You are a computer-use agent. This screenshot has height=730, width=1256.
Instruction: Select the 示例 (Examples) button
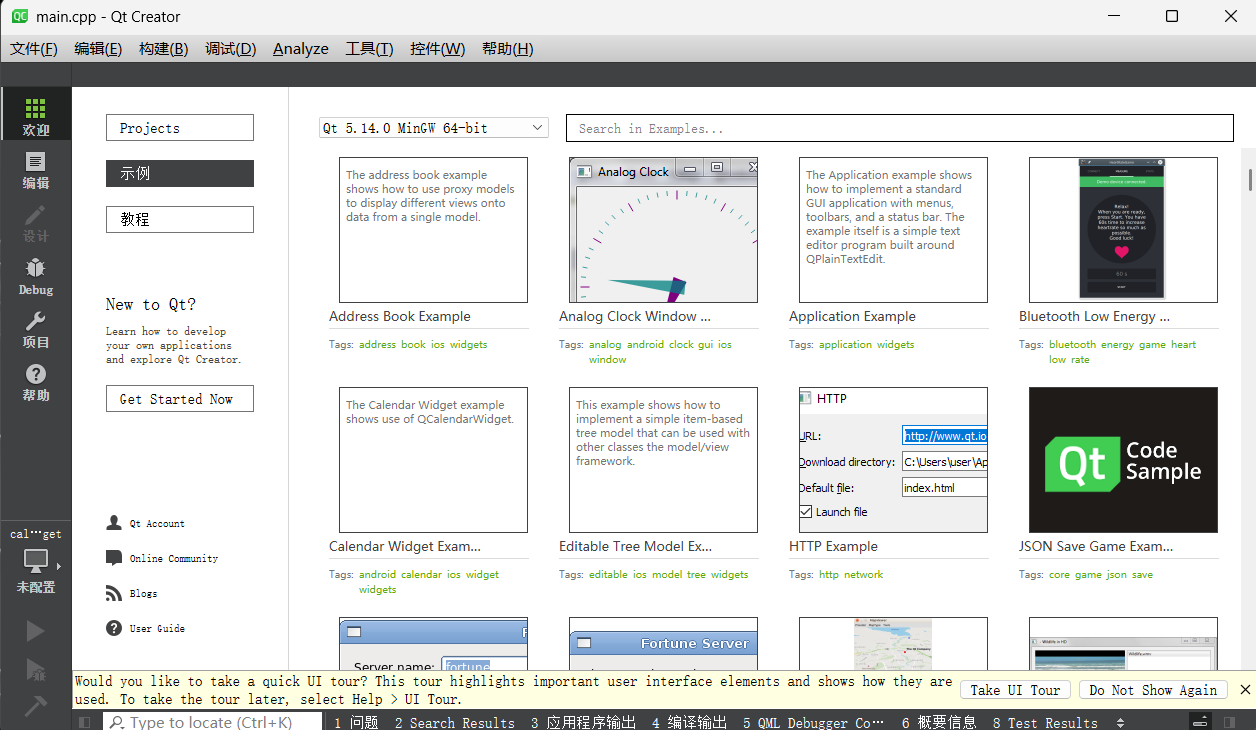click(180, 173)
